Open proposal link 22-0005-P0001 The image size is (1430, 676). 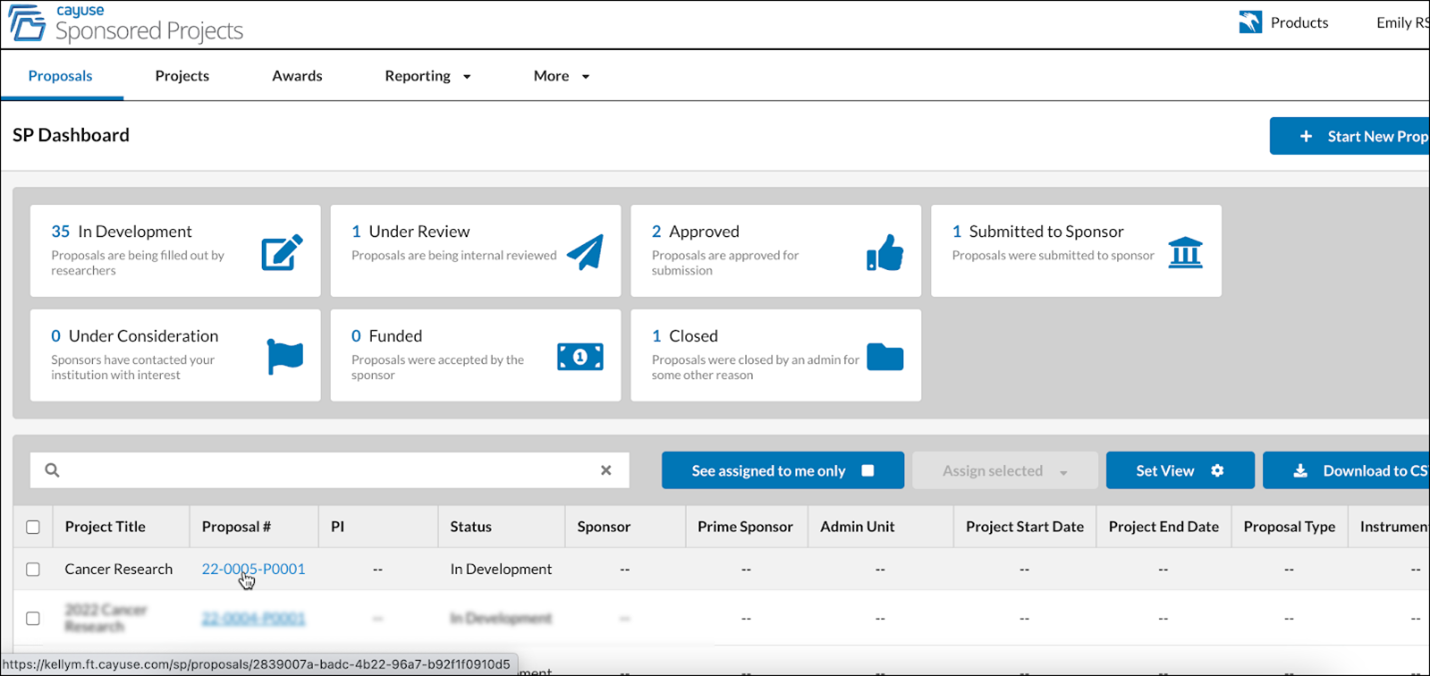(253, 569)
